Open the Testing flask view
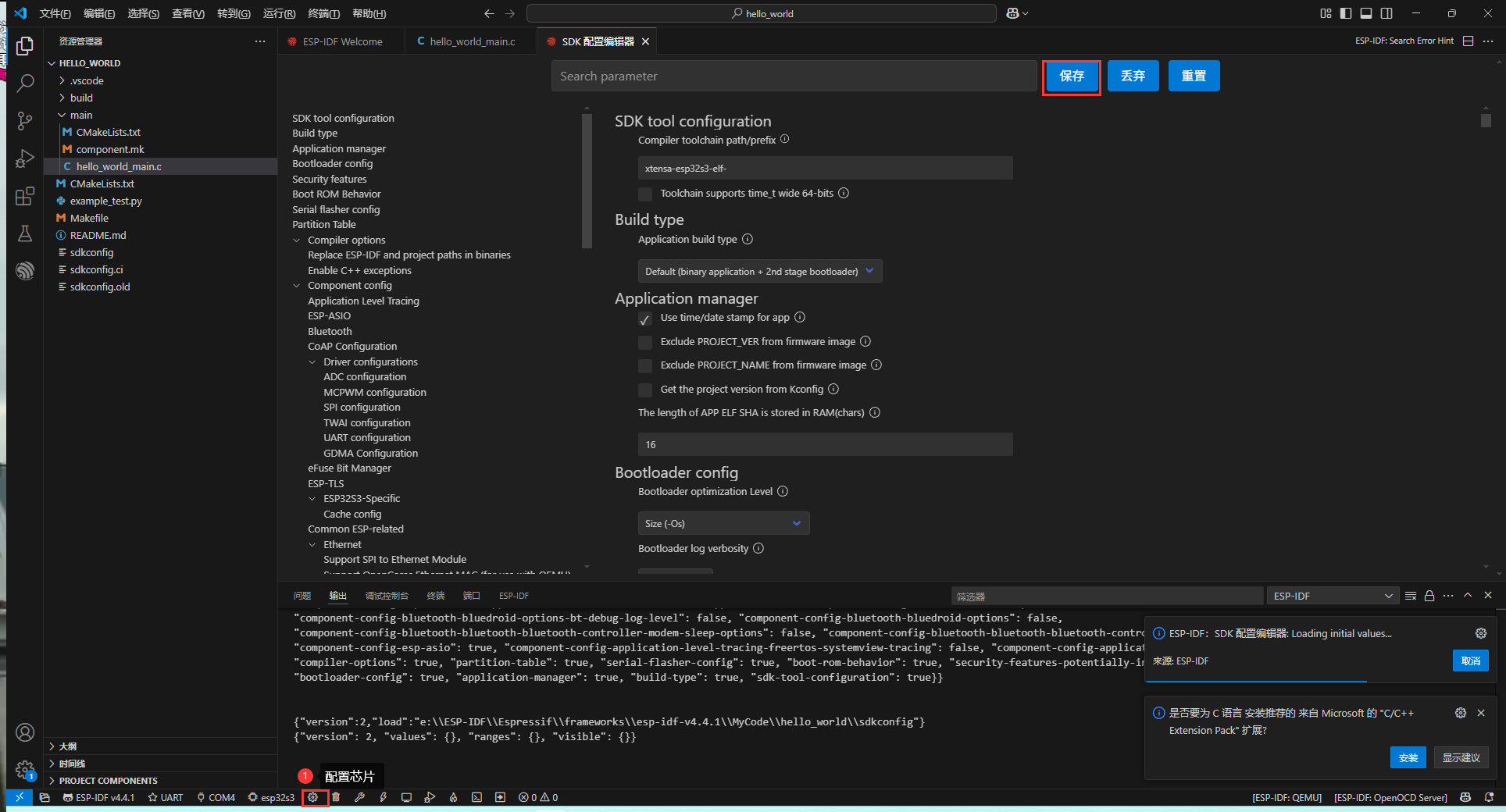The width and height of the screenshot is (1506, 812). click(x=25, y=233)
